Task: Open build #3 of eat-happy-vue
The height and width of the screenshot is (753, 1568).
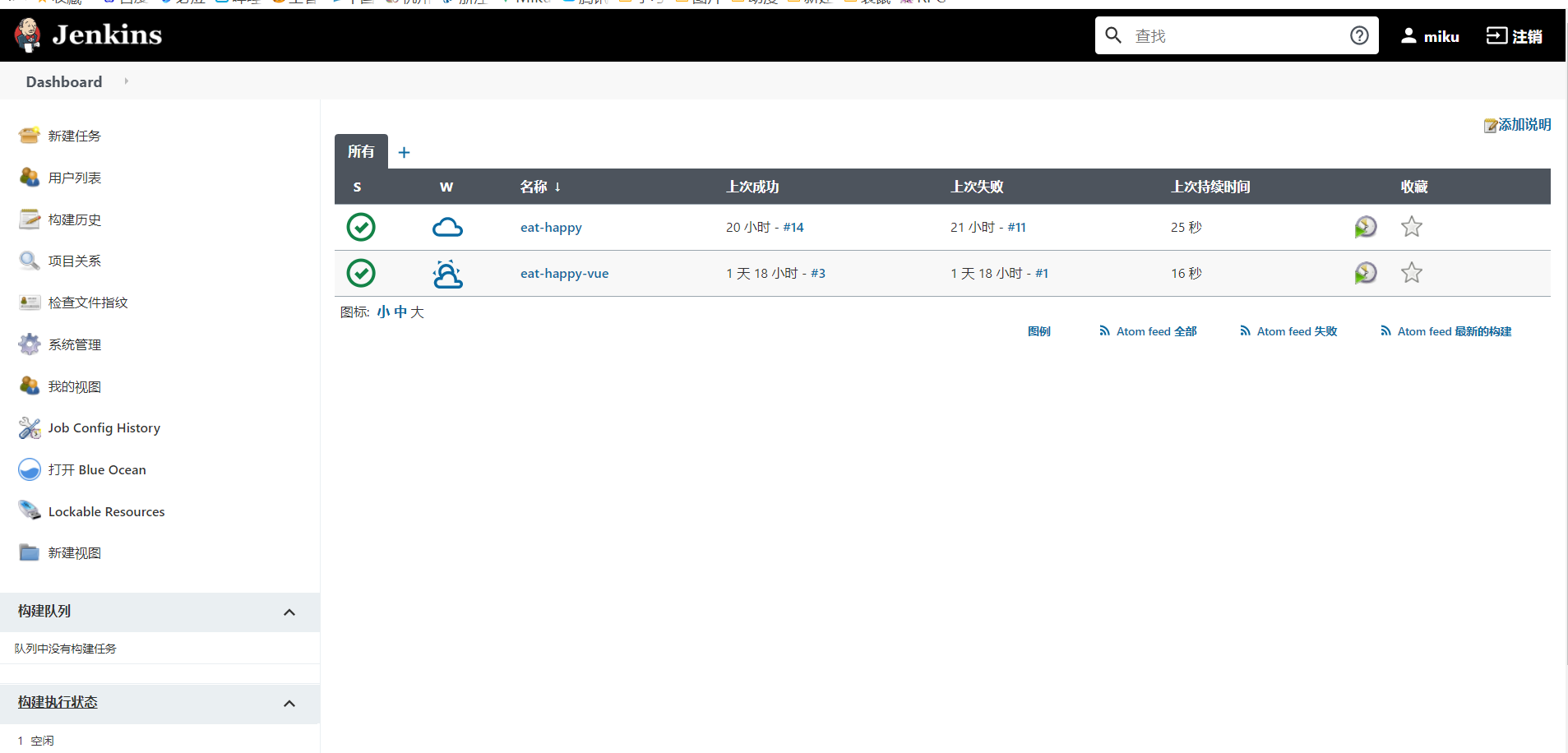Action: coord(818,273)
